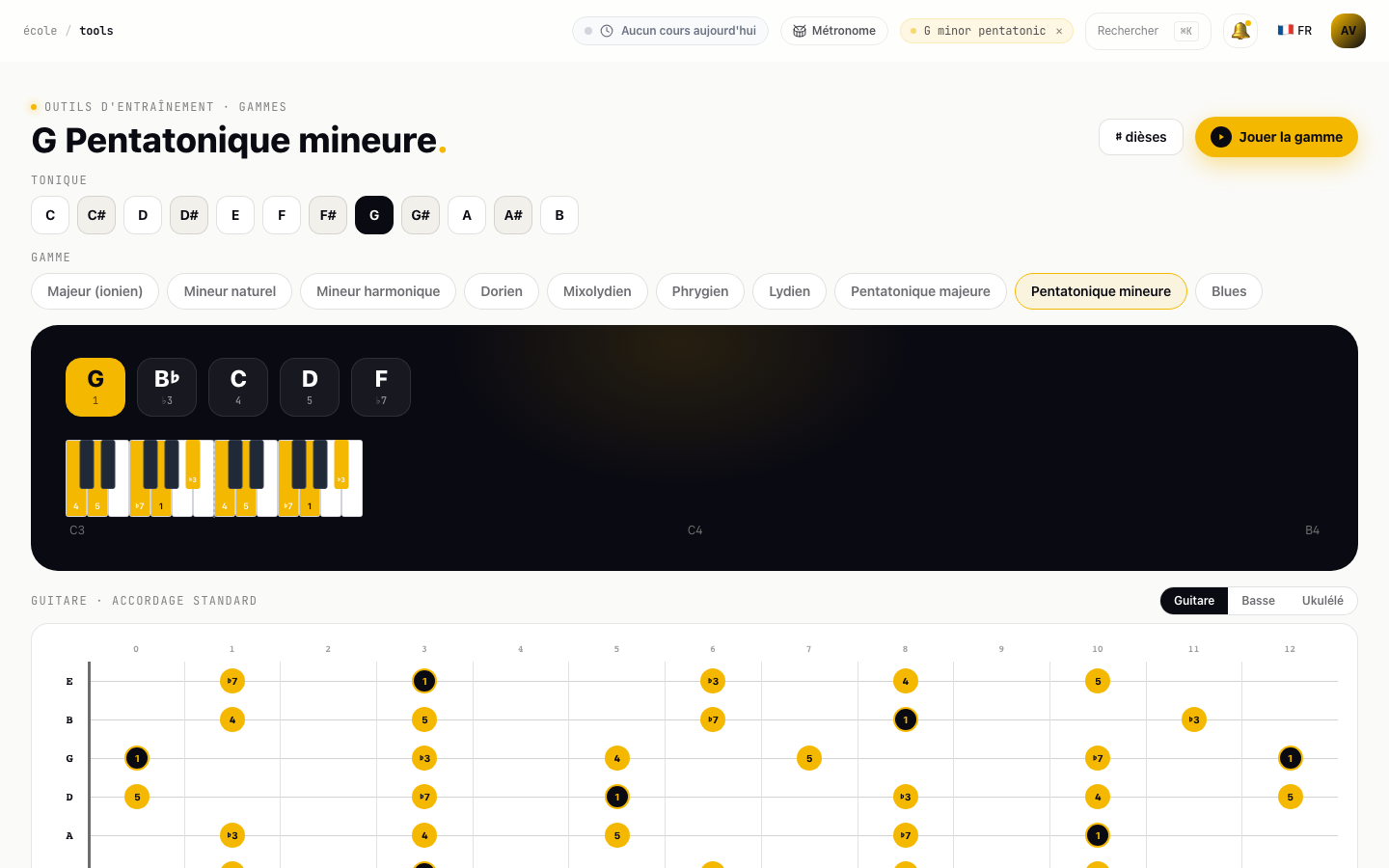This screenshot has height=868, width=1389.
Task: Click Aucun cours aujourd'hui status pill
Action: 670,31
